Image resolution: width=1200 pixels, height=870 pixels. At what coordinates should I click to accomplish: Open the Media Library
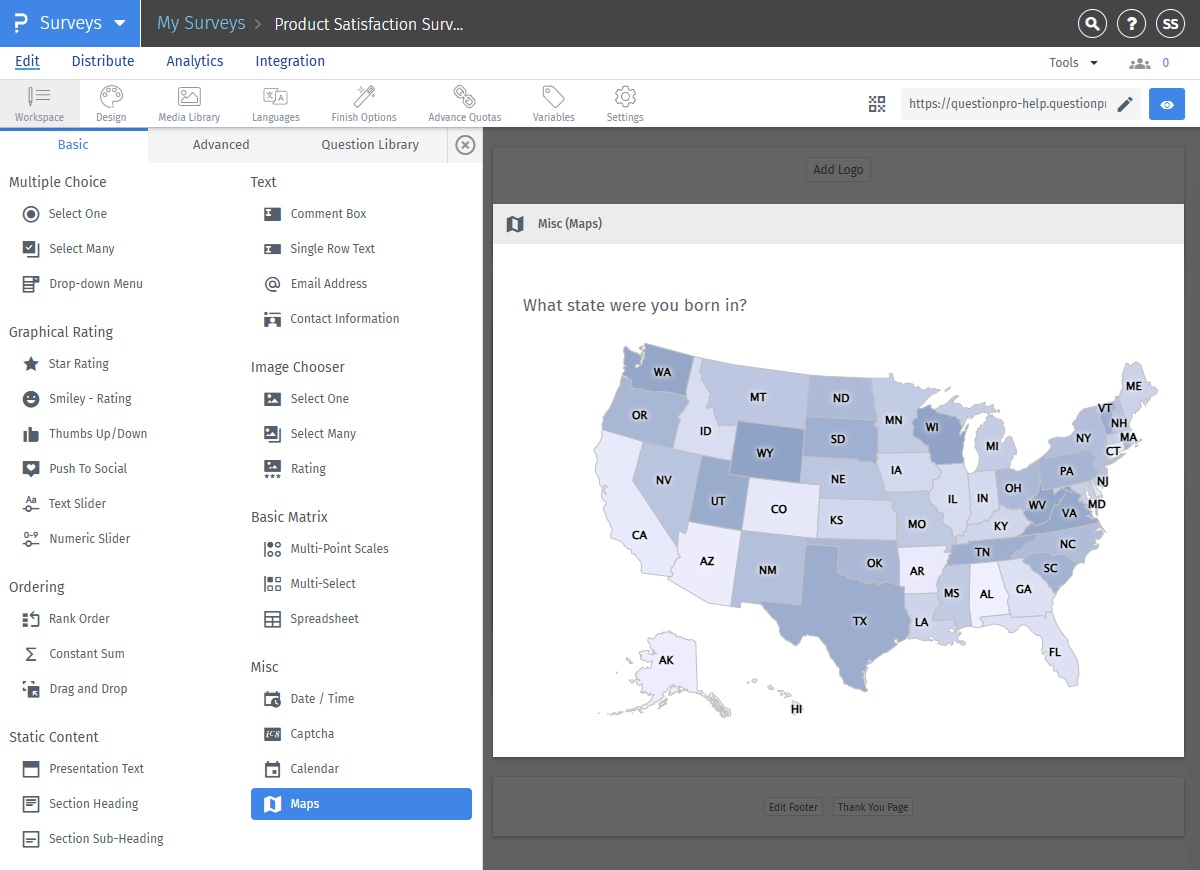tap(189, 103)
